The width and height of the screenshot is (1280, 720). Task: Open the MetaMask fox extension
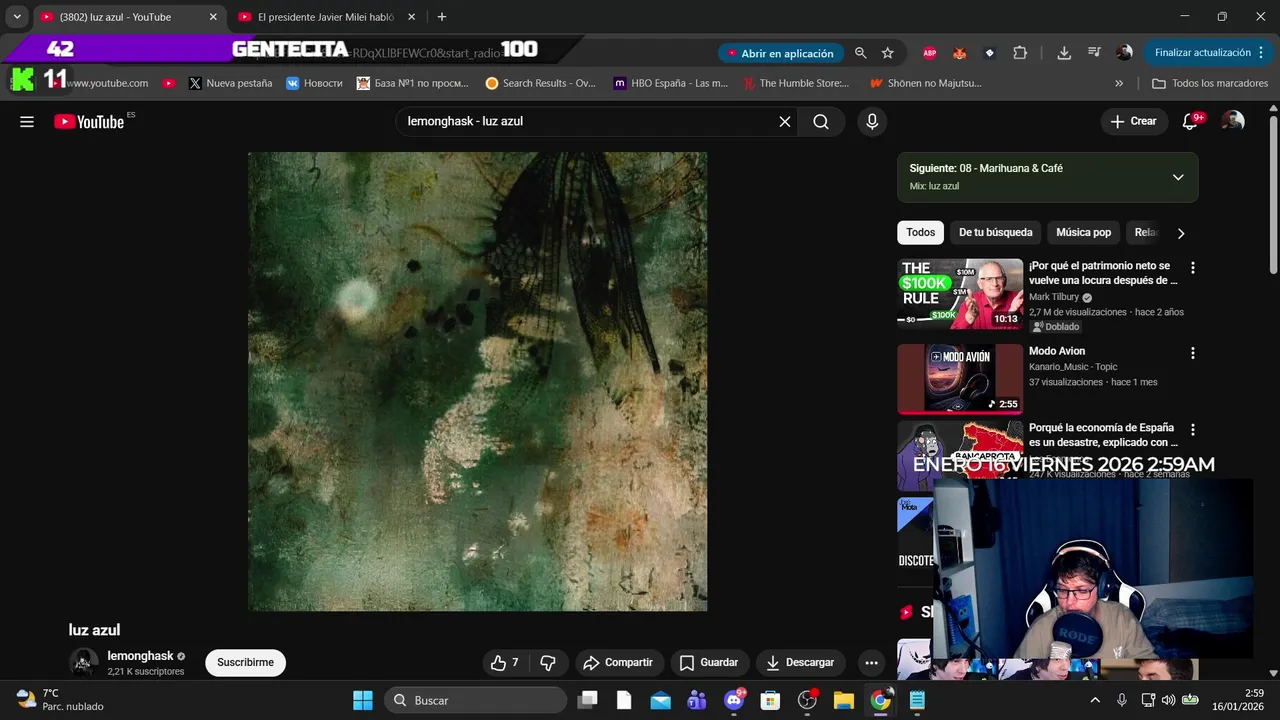tap(960, 53)
